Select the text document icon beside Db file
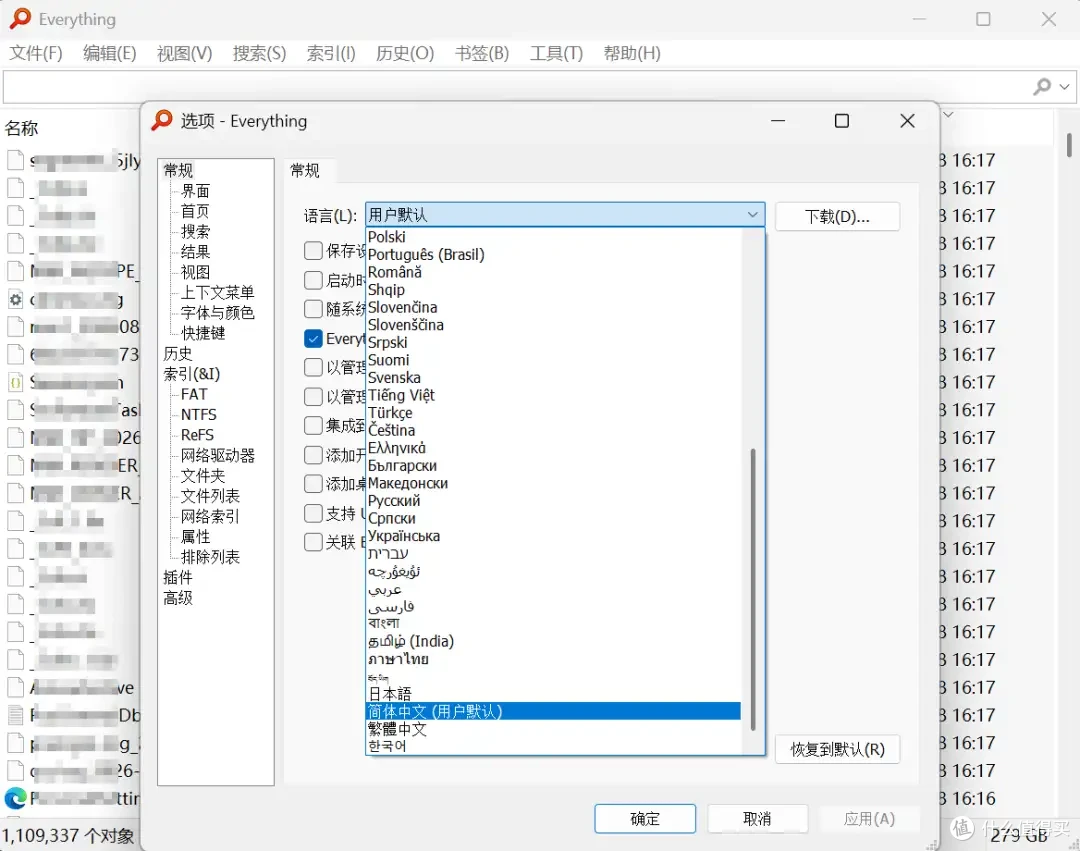Viewport: 1080px width, 851px height. click(x=15, y=715)
